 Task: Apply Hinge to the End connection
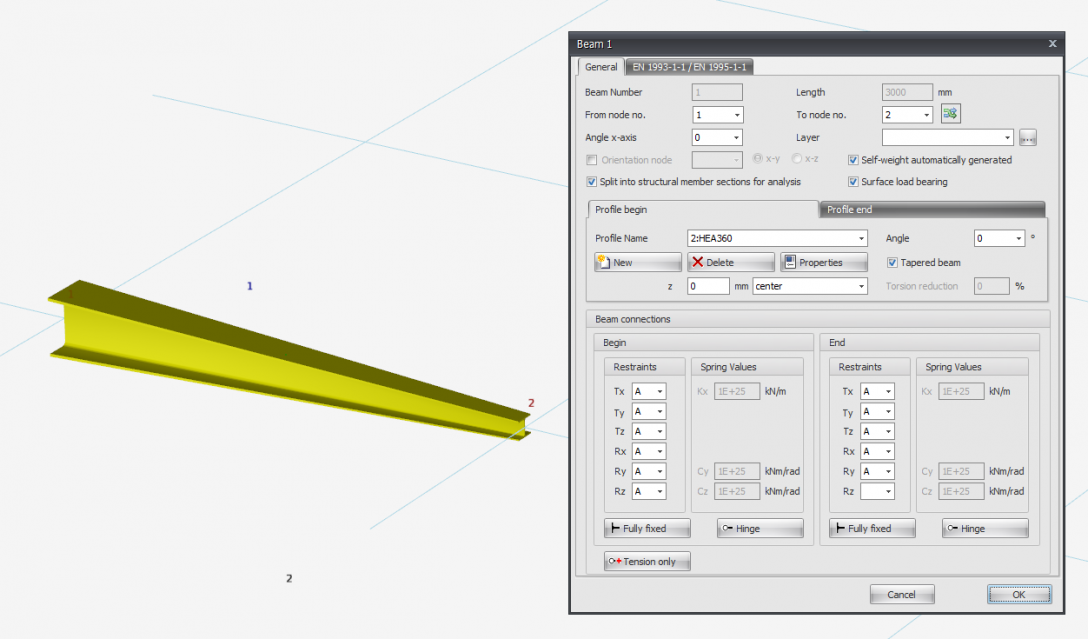pos(984,527)
